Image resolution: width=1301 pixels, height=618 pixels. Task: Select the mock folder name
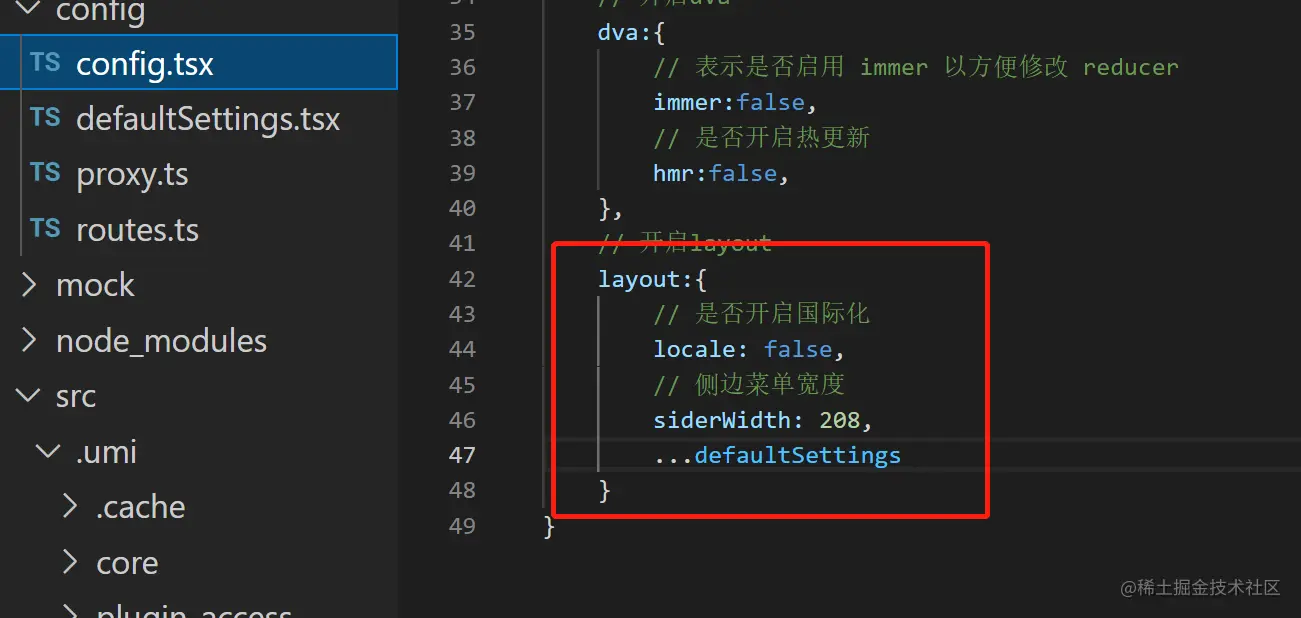point(95,286)
